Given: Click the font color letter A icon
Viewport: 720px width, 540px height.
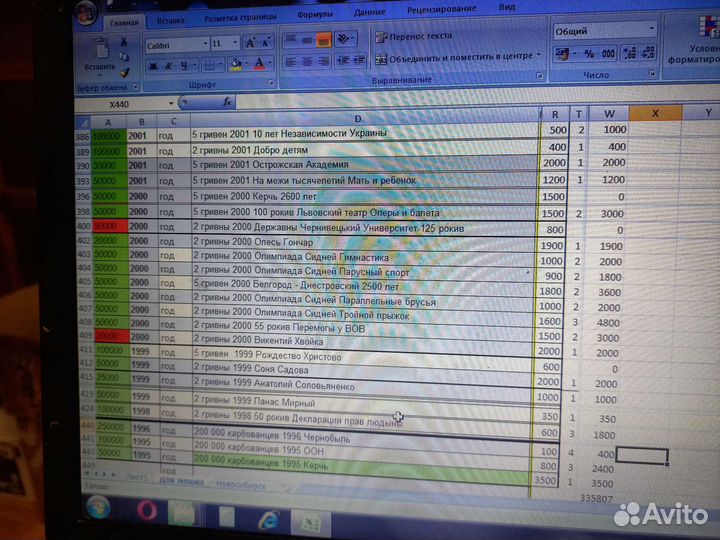Looking at the screenshot, I should (259, 65).
